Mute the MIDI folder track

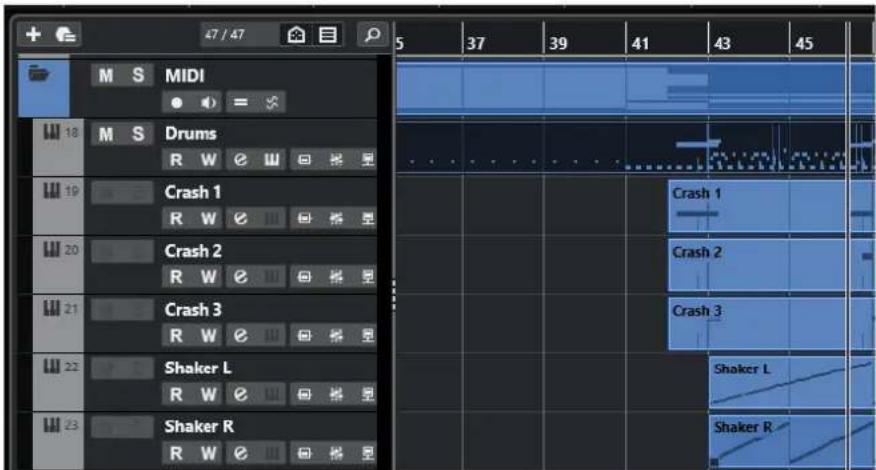tap(106, 75)
